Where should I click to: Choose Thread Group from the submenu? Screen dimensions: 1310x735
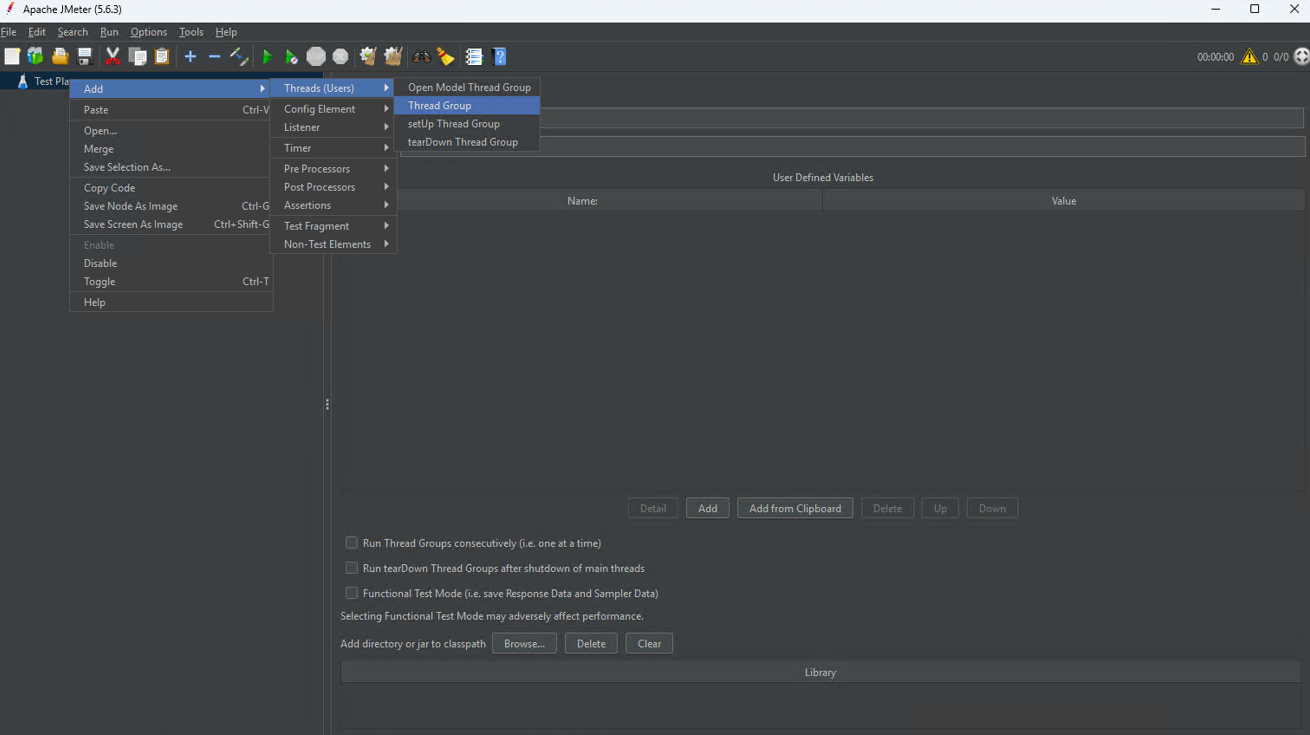pyautogui.click(x=467, y=105)
